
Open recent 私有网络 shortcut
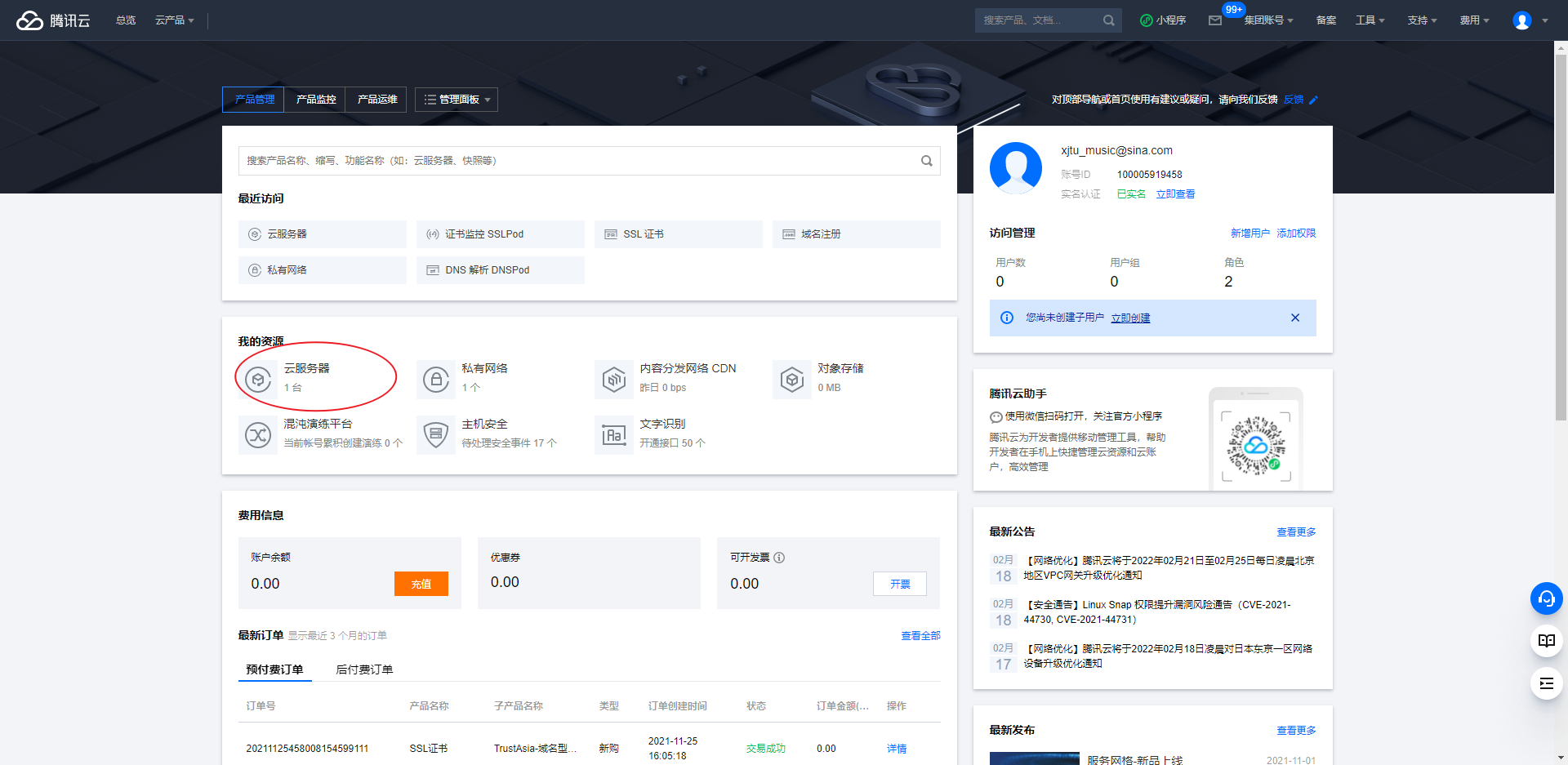(x=322, y=270)
